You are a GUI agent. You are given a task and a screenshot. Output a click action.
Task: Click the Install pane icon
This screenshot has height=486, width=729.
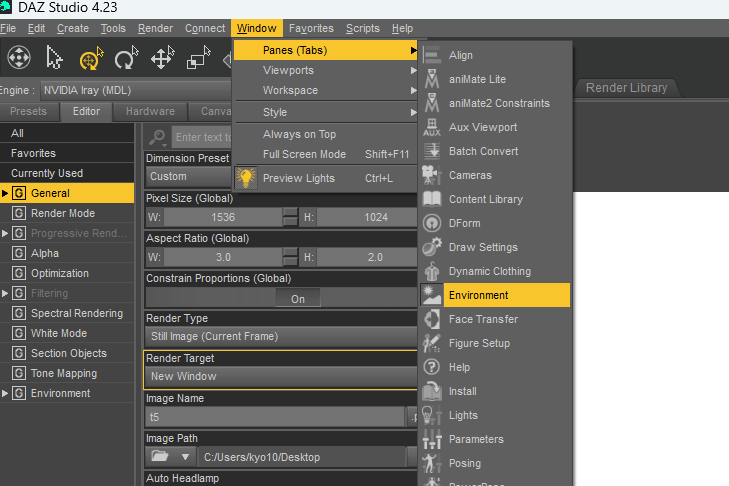pos(432,391)
